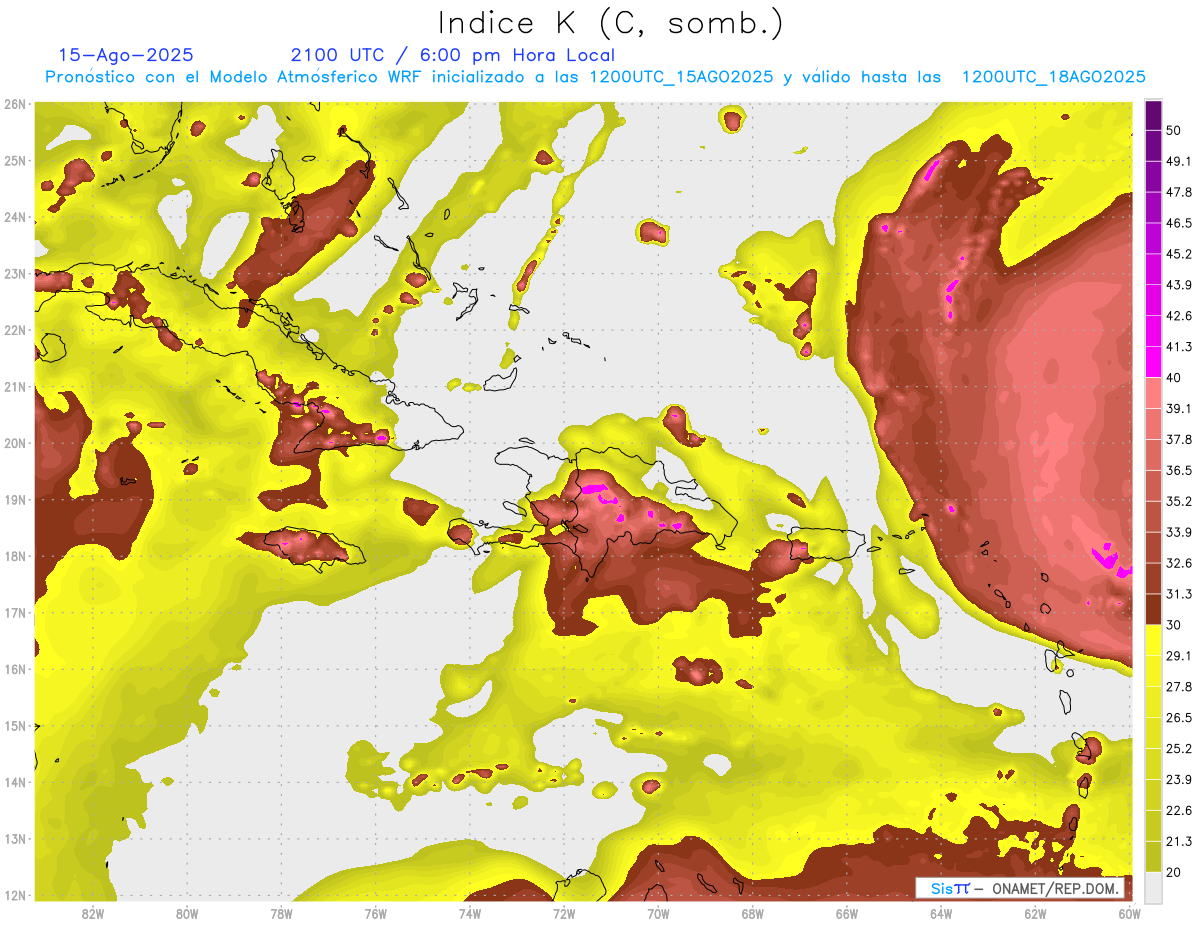Click '2100 UTC / 6:00 pm Hora Local'
This screenshot has width=1200, height=927.
(453, 55)
